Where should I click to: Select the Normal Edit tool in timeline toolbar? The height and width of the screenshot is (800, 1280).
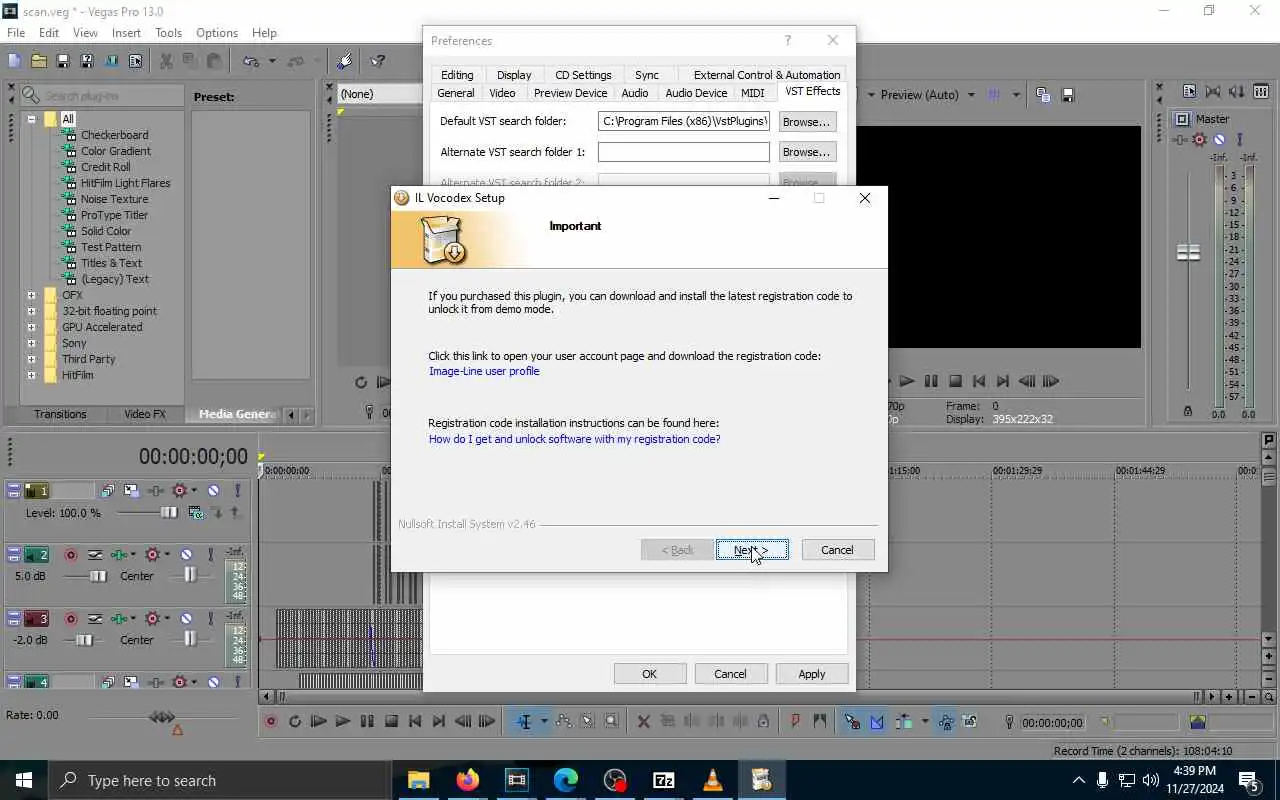pyautogui.click(x=524, y=721)
